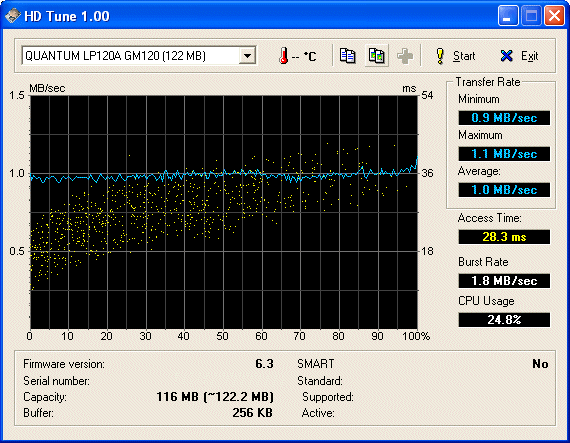570x443 pixels.
Task: Click the Minimum value 0.9 MB/sec
Action: 504,118
